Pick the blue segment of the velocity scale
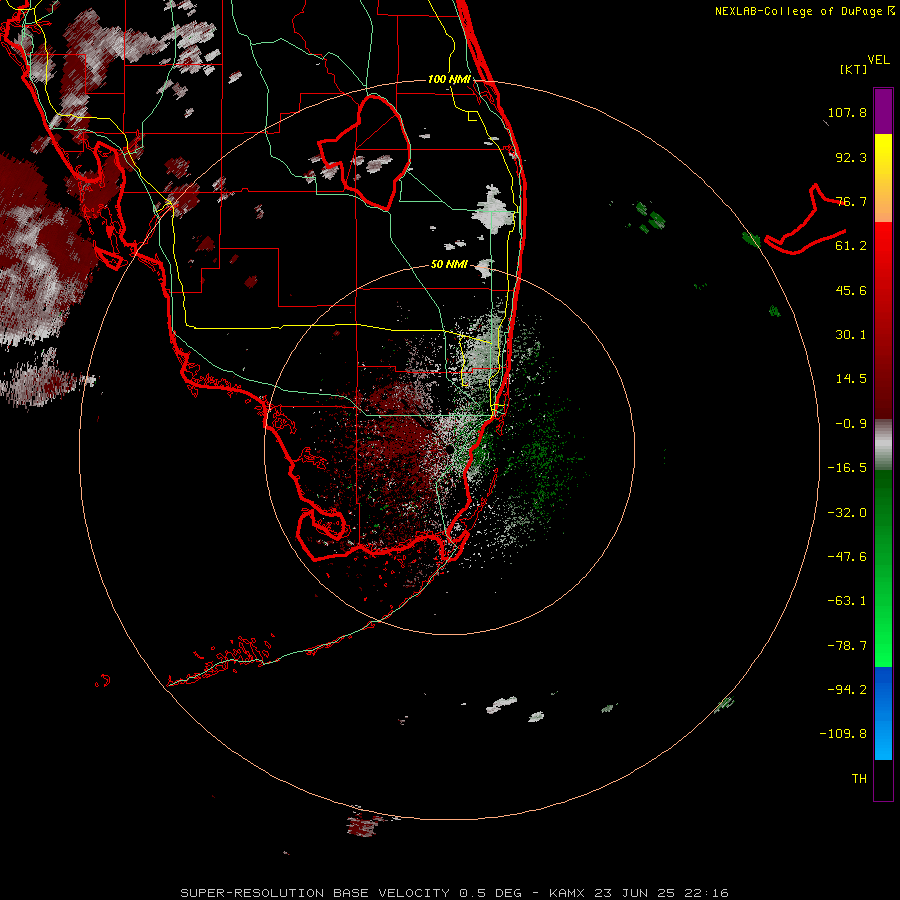Viewport: 900px width, 900px height. tap(883, 713)
